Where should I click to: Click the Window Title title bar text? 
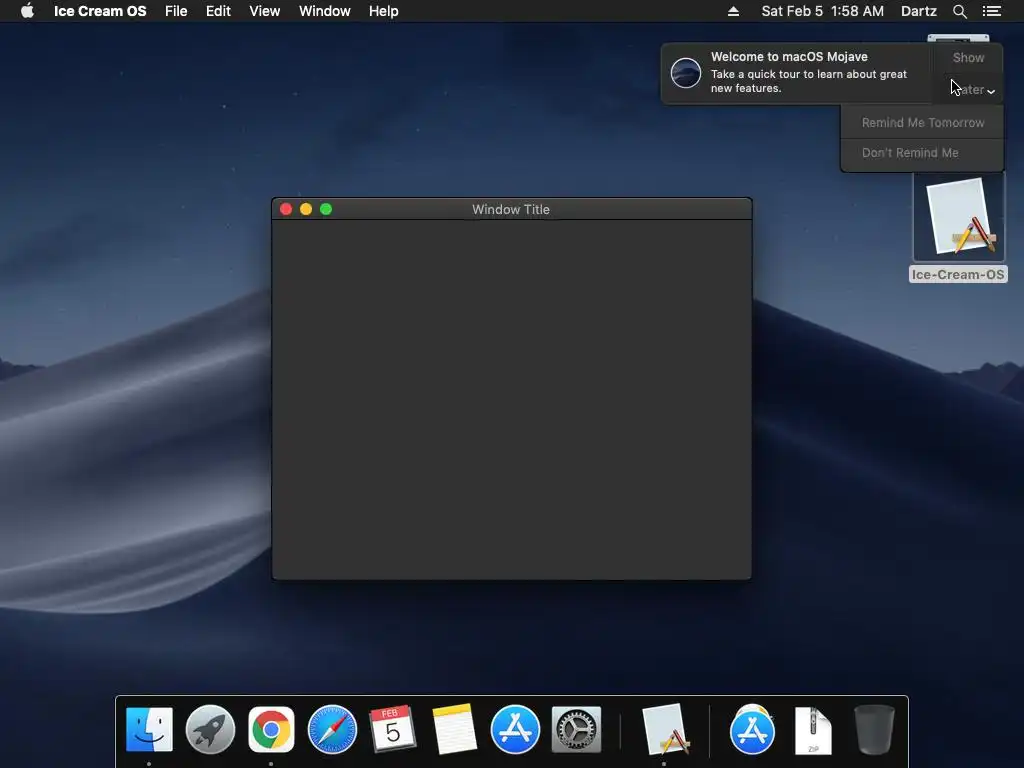point(511,210)
